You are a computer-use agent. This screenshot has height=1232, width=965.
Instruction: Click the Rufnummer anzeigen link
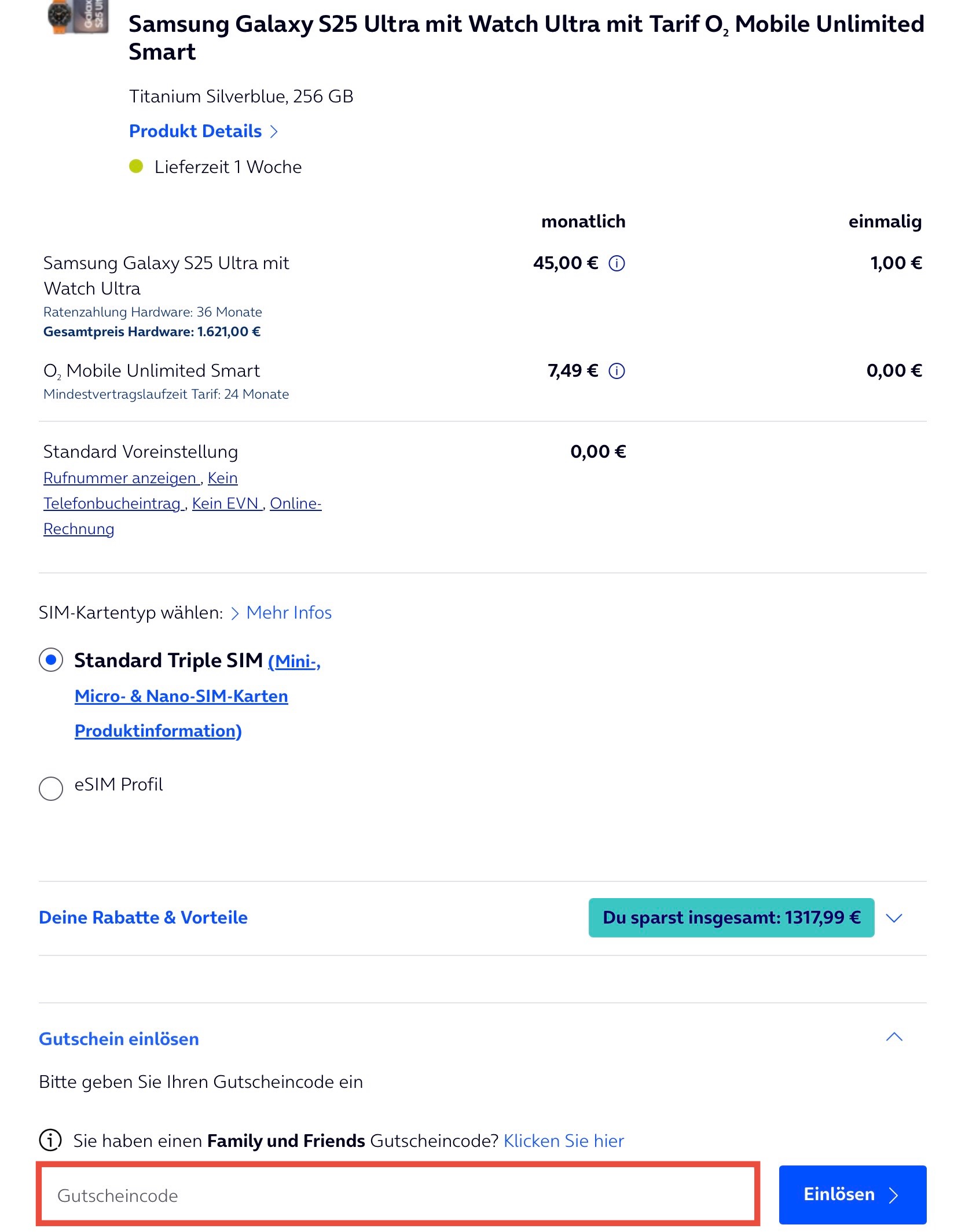coord(119,478)
